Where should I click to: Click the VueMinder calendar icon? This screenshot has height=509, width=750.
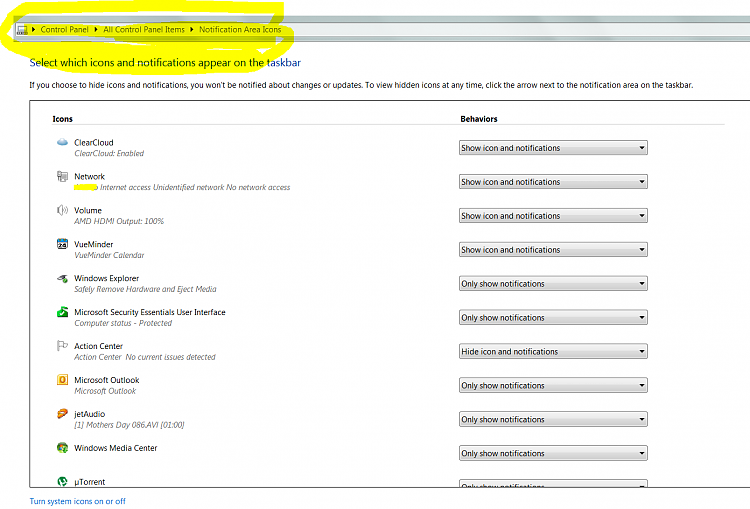[62, 244]
